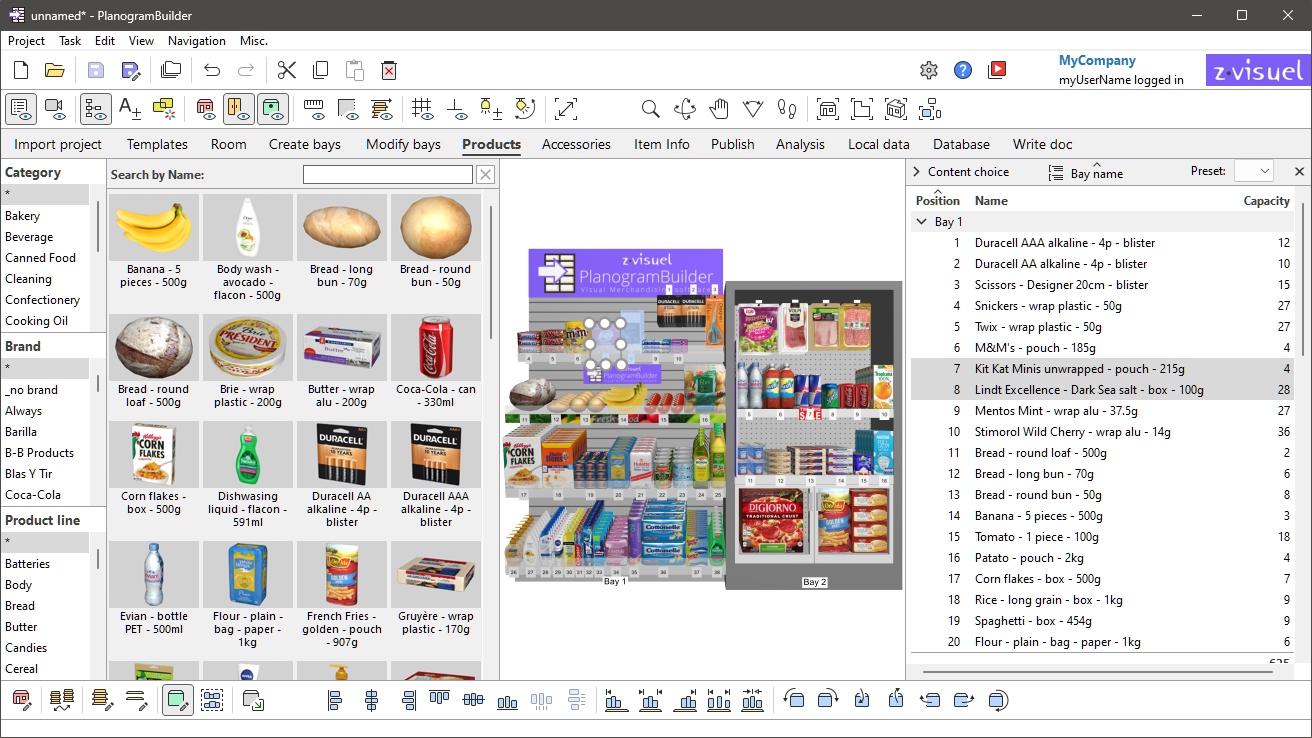
Task: Open the Navigation menu
Action: click(x=197, y=41)
